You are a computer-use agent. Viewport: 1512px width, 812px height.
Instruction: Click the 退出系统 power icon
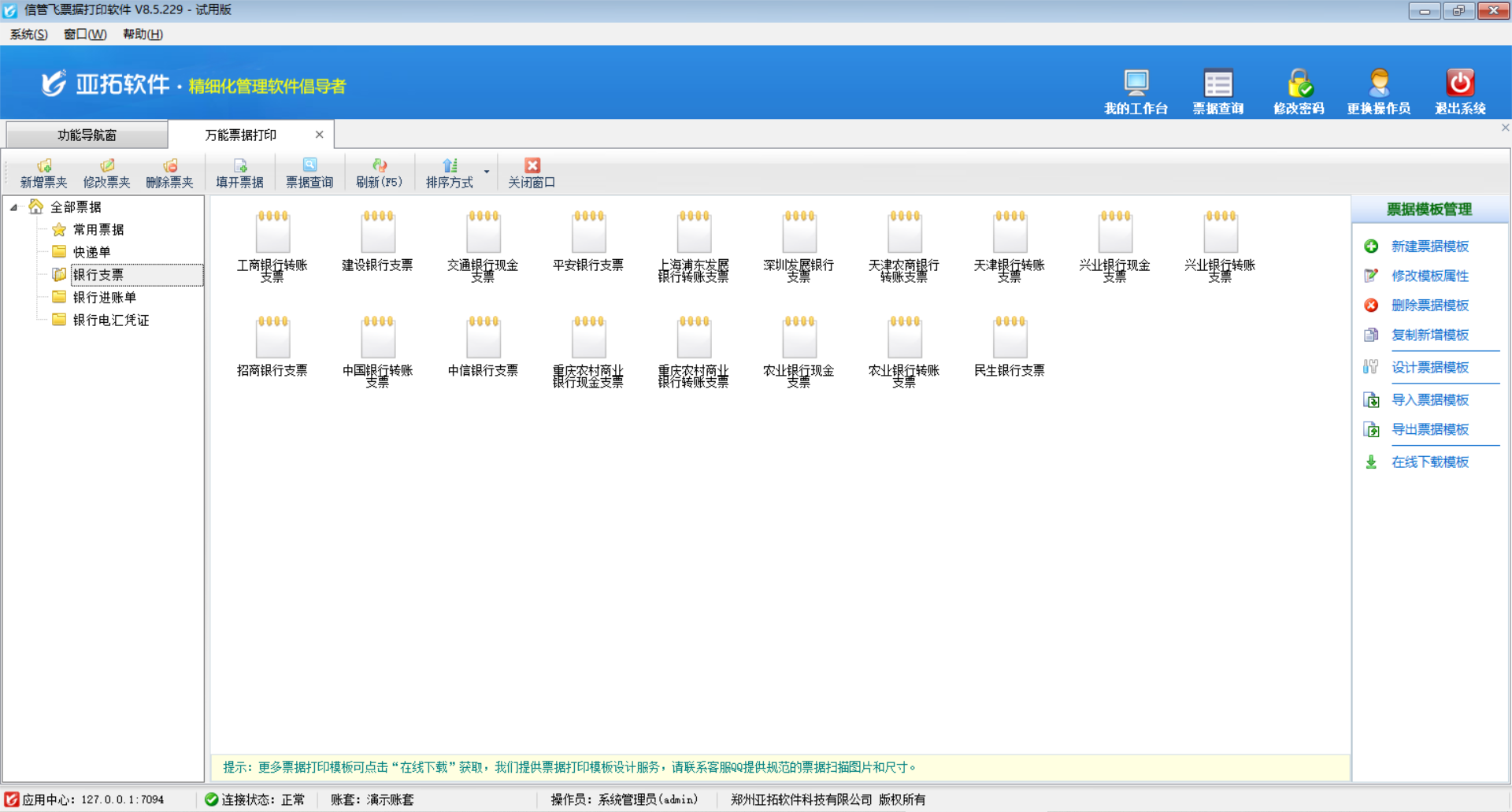point(1460,83)
